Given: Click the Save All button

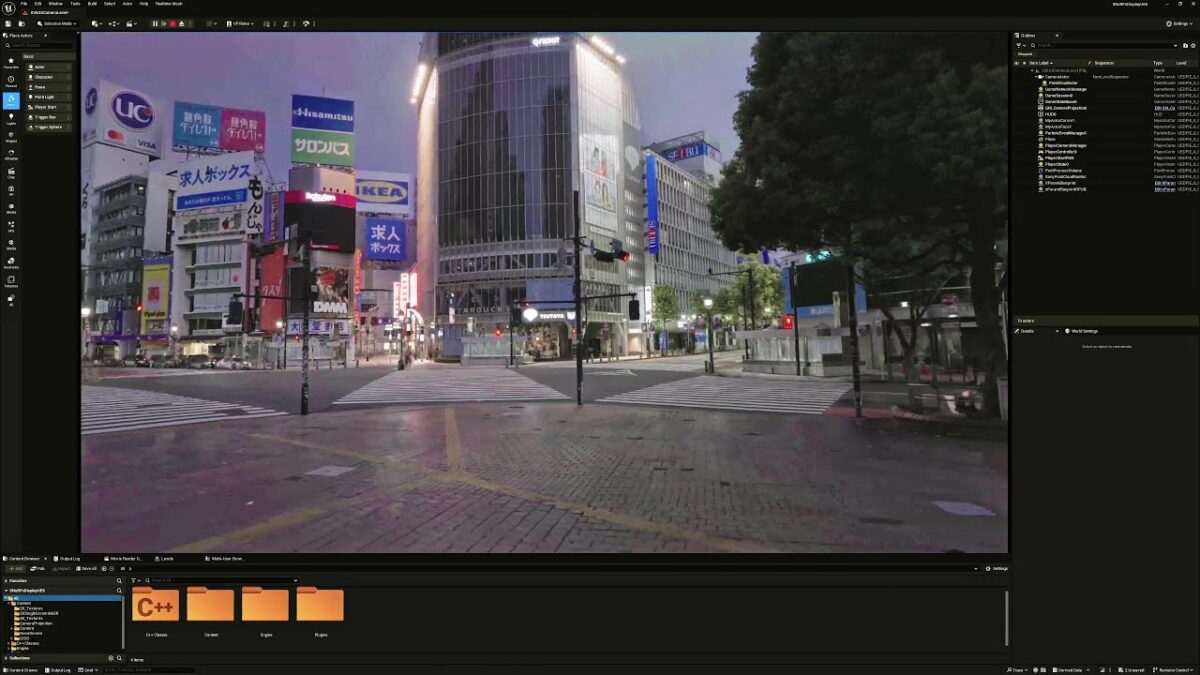Looking at the screenshot, I should 86,568.
